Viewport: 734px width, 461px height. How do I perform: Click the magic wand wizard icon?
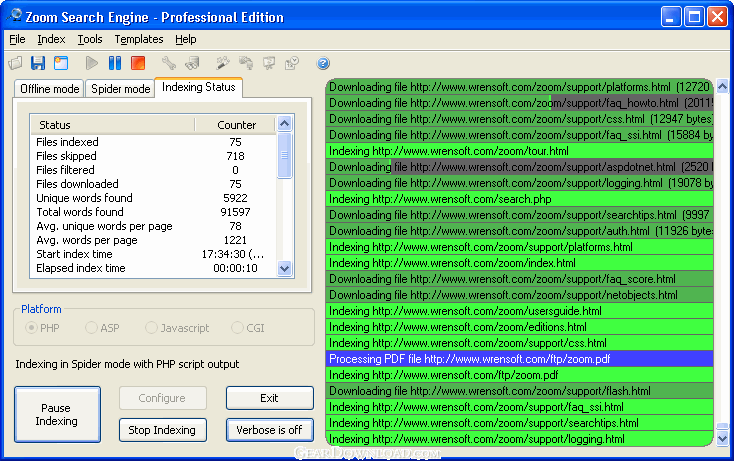[x=222, y=63]
